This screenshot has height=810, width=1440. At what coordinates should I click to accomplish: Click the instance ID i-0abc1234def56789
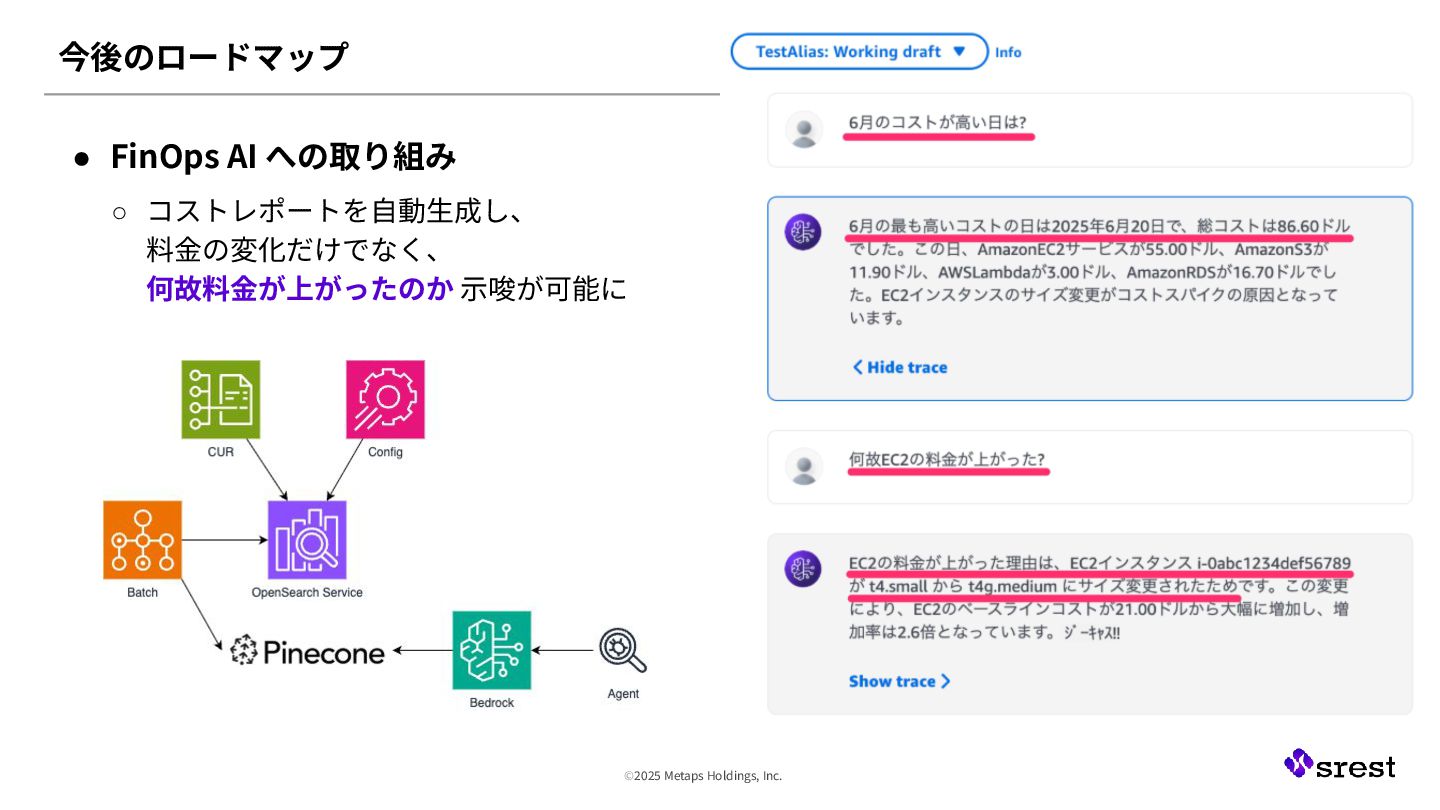point(1275,562)
